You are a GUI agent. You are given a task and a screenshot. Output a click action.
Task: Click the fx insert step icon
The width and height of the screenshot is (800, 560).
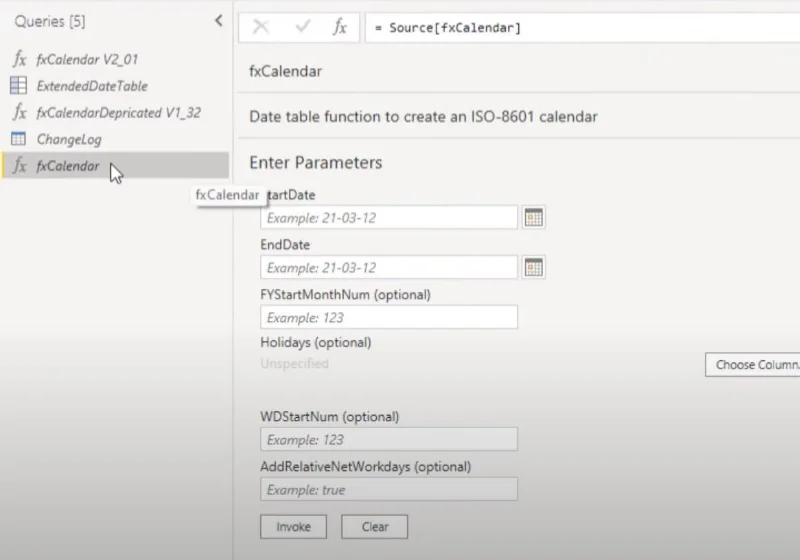tap(340, 27)
